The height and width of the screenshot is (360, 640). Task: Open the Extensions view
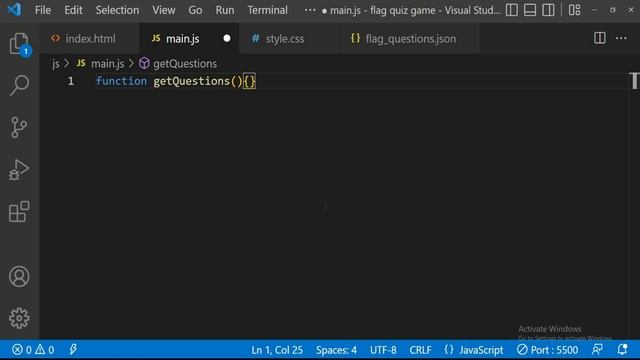(19, 211)
